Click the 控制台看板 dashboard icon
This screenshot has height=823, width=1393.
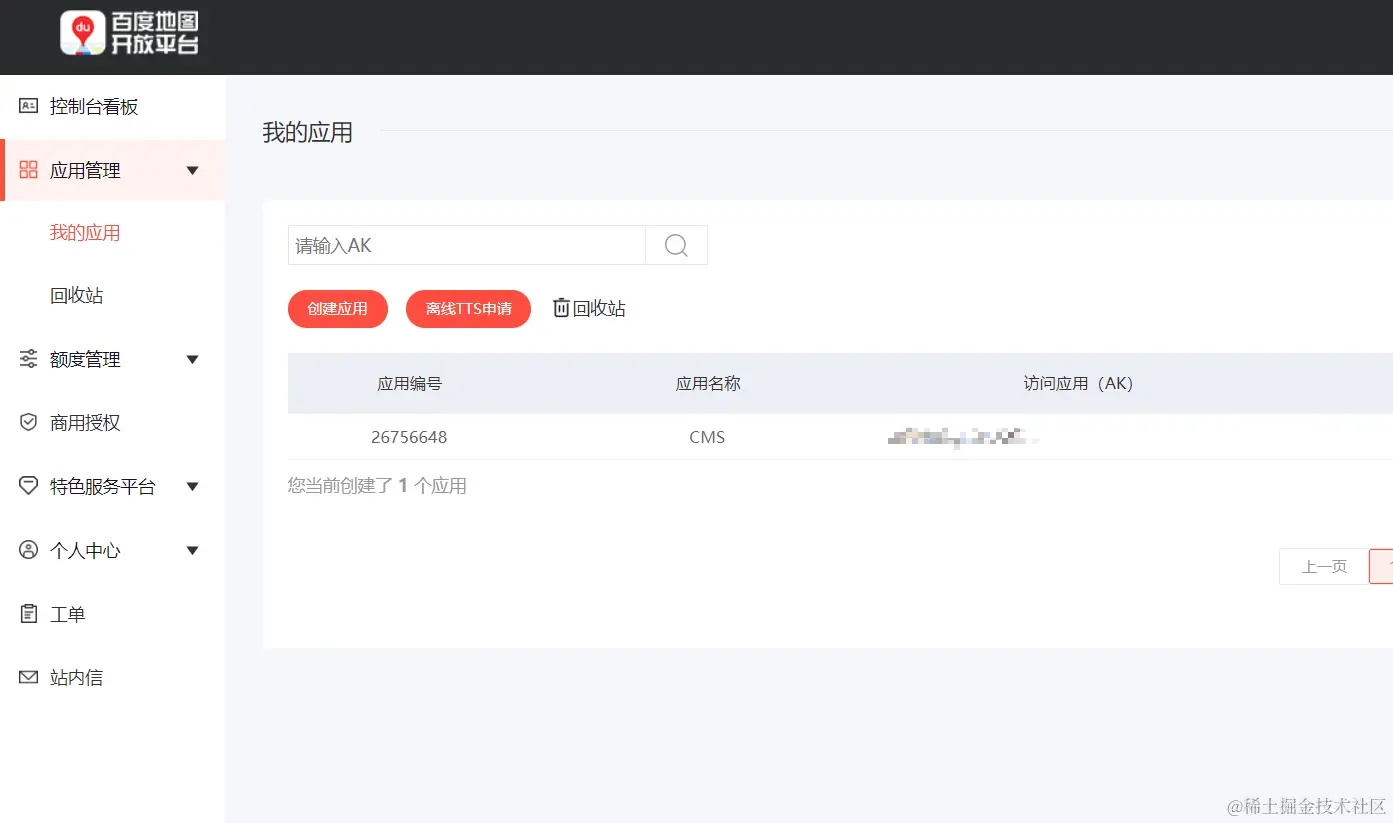pyautogui.click(x=28, y=106)
